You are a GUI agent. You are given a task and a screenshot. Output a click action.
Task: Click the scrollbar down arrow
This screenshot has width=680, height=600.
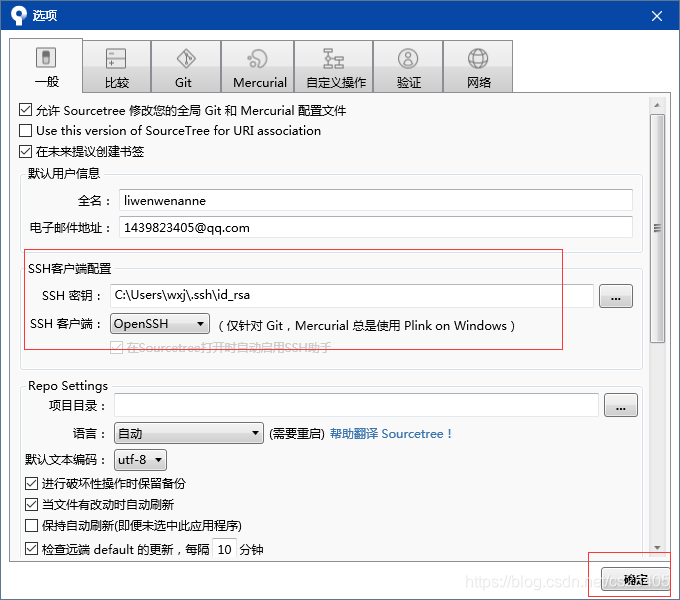[657, 548]
